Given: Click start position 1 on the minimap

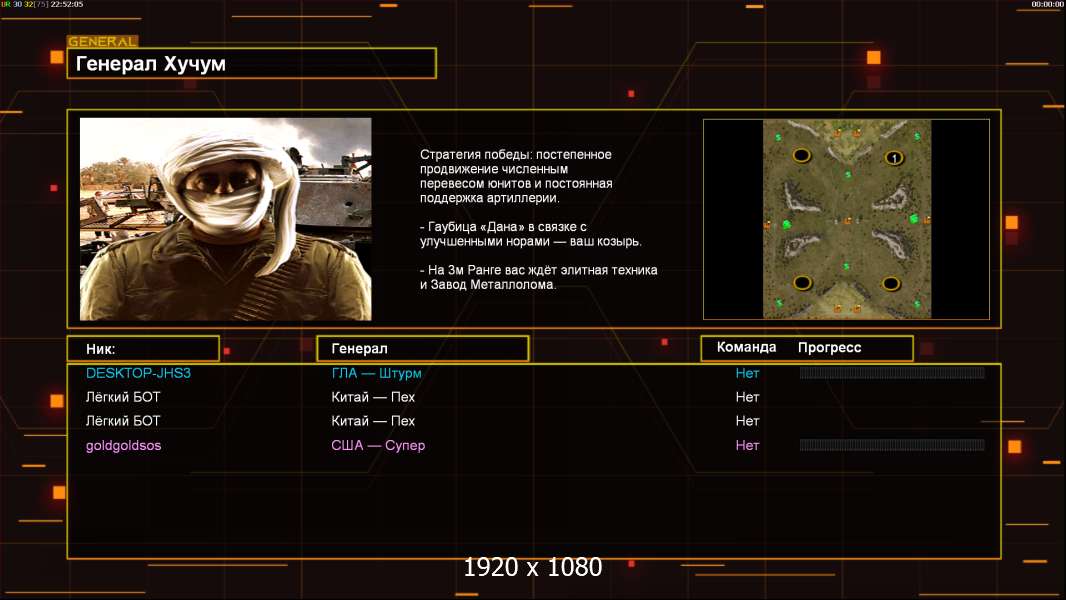Looking at the screenshot, I should pos(893,157).
